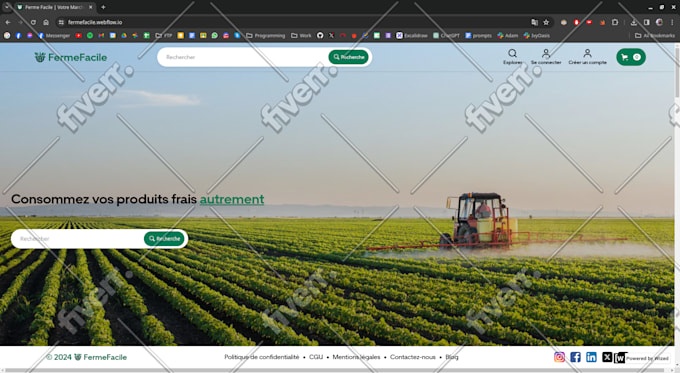Open the GitHub bookmark icon

[x=320, y=36]
